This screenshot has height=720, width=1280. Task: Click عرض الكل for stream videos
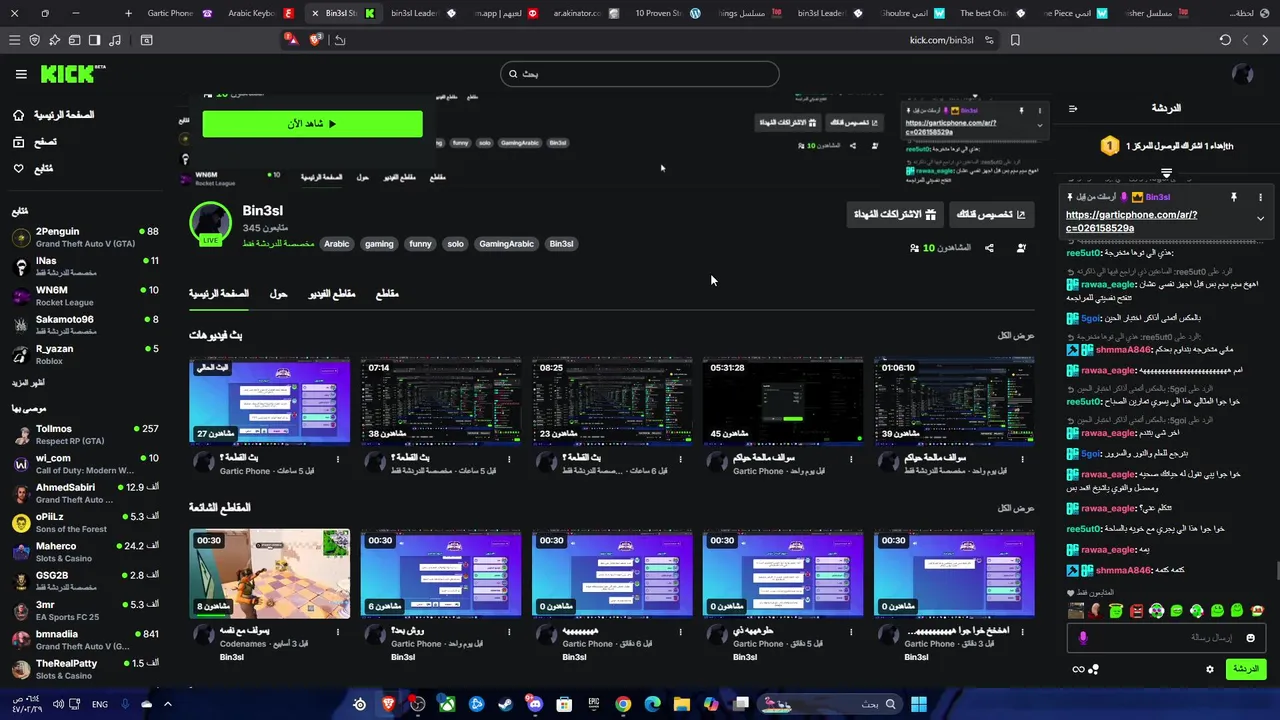[1016, 335]
